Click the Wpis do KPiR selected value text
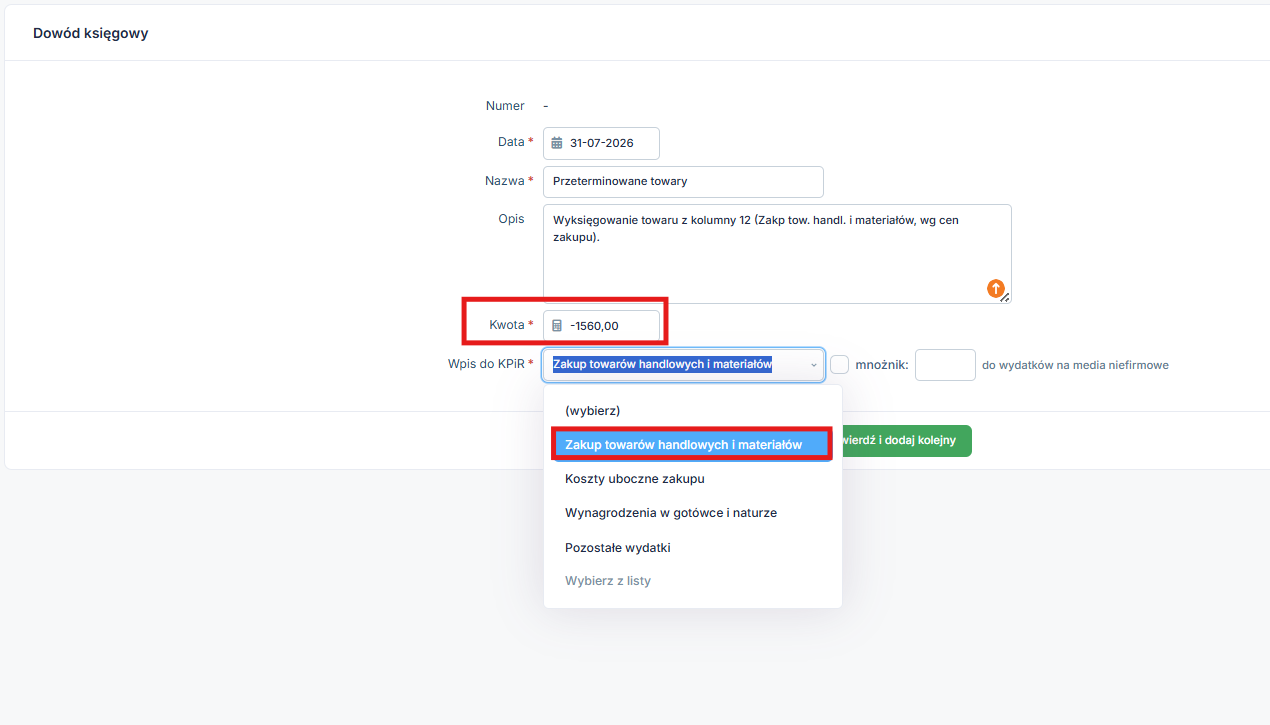This screenshot has width=1270, height=725. tap(662, 365)
